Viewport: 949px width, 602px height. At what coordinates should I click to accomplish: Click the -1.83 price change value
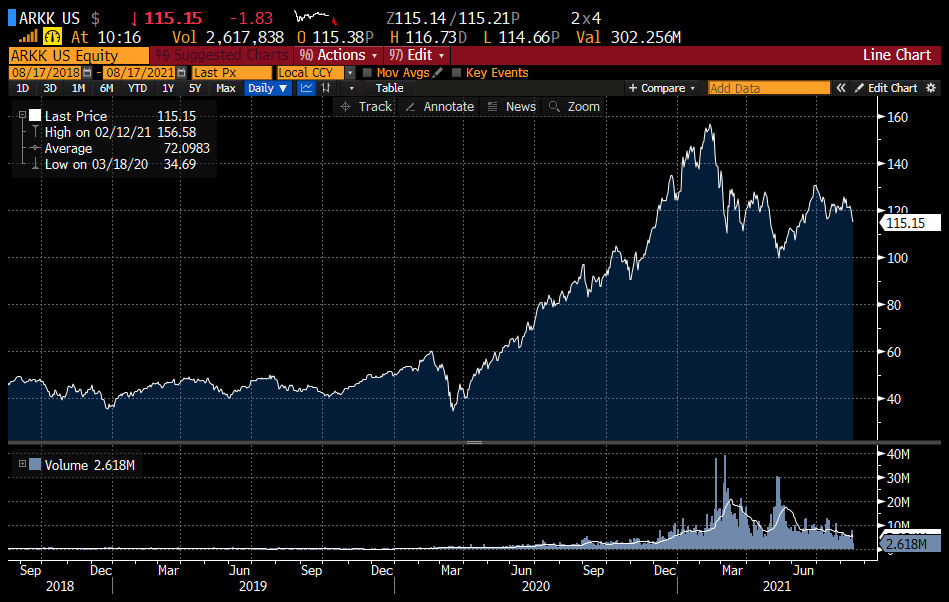(251, 18)
